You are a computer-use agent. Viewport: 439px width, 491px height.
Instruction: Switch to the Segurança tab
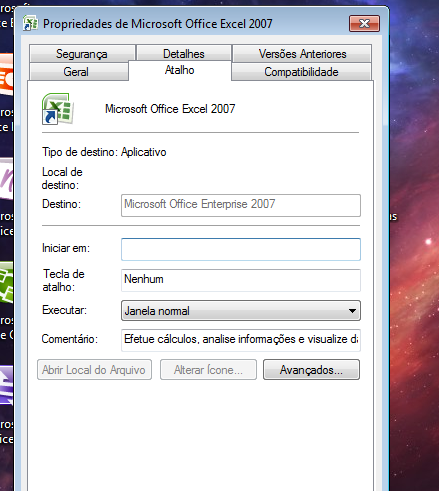pyautogui.click(x=82, y=54)
